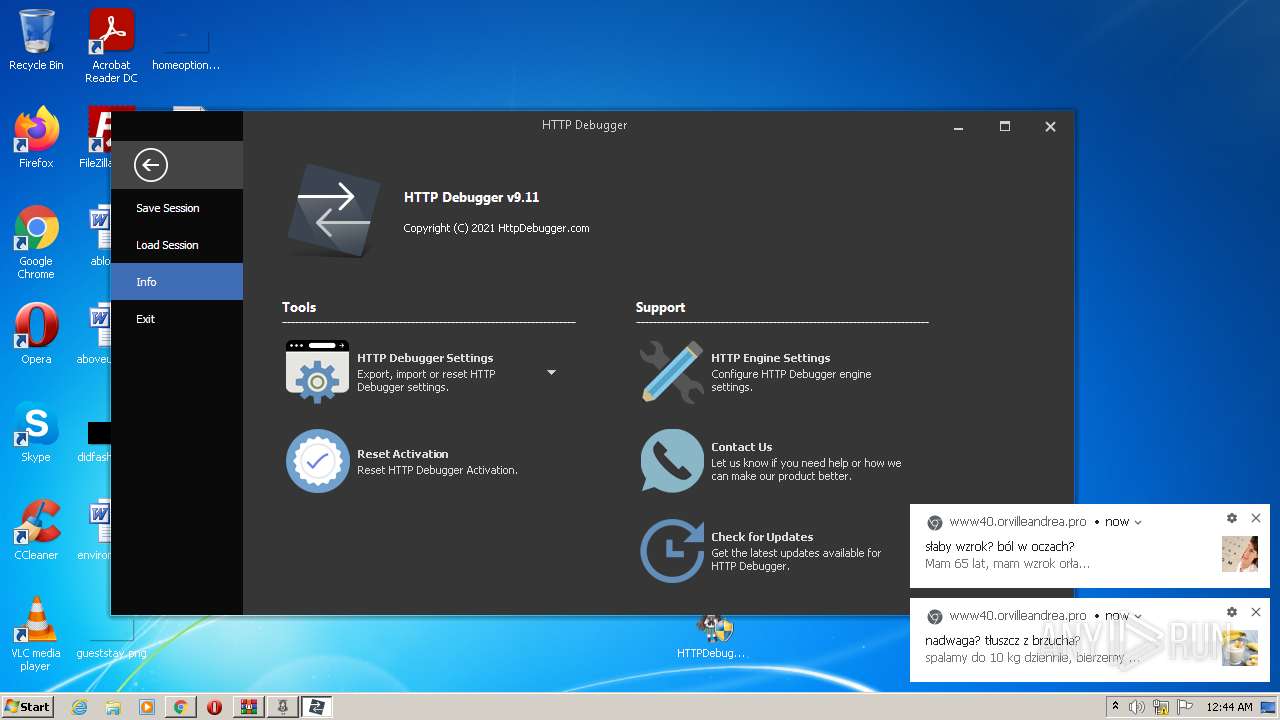This screenshot has width=1280, height=720.
Task: Click the Reset Activation badge icon
Action: point(317,460)
